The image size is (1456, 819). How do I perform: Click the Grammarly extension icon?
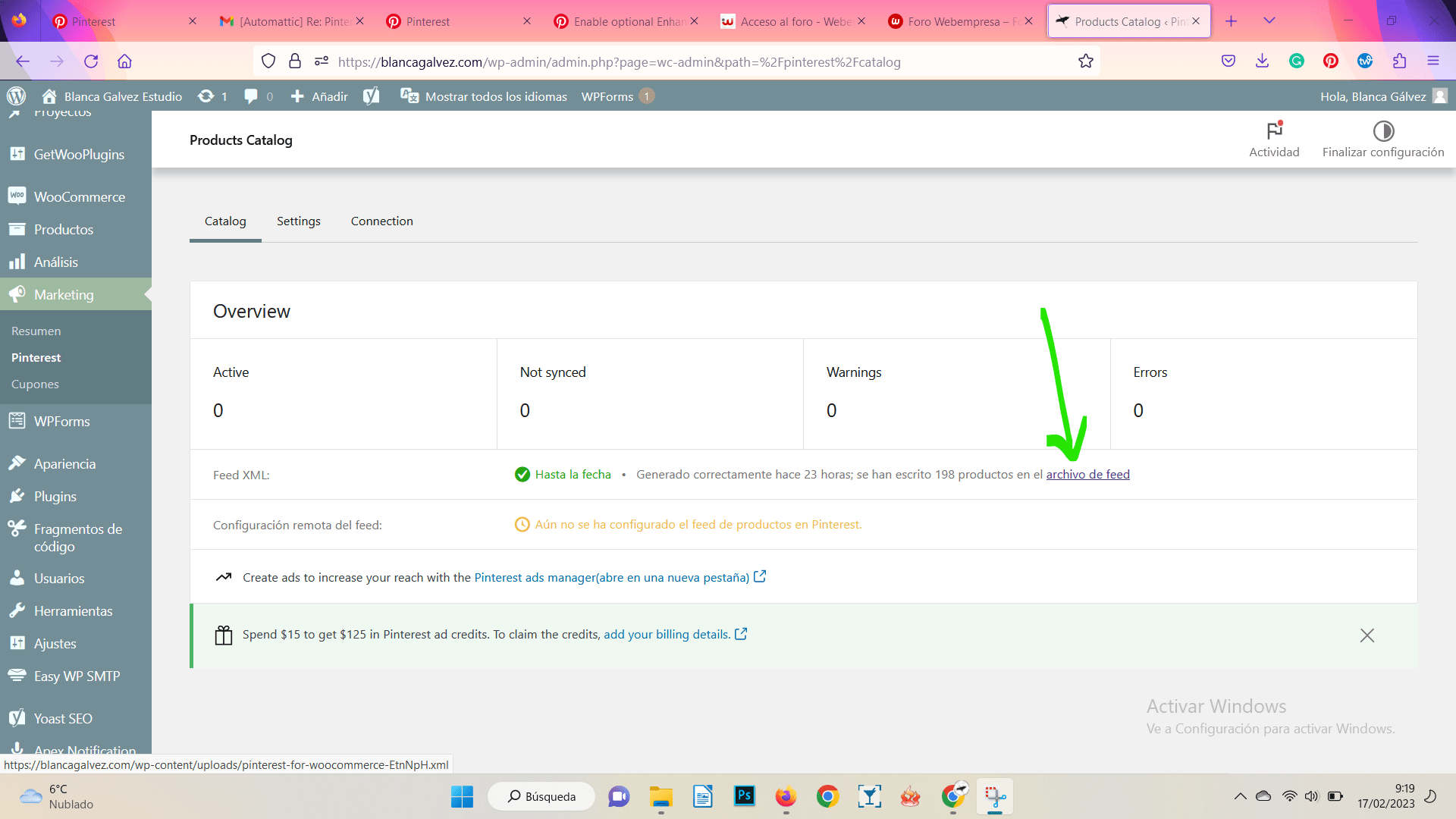click(1297, 61)
